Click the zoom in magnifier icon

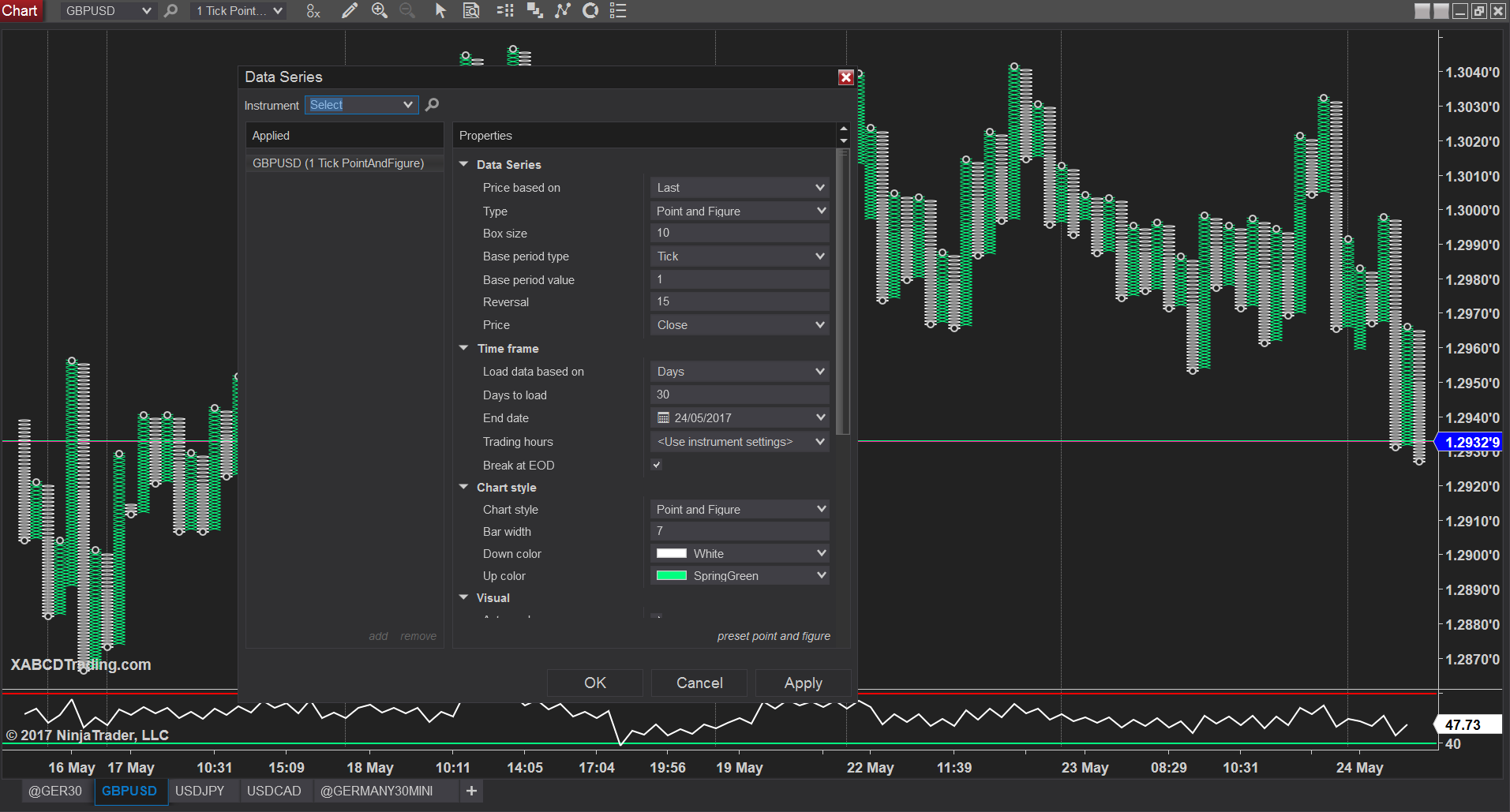point(380,10)
